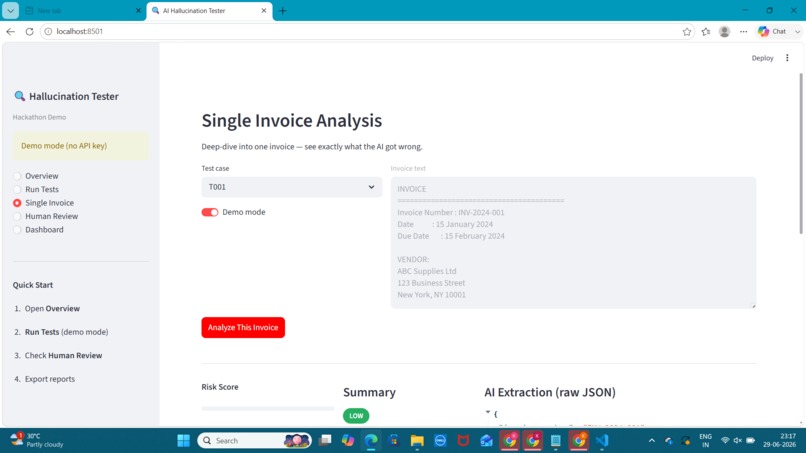Close the AI Hallucination Tester tab
Image resolution: width=806 pixels, height=453 pixels.
click(264, 10)
